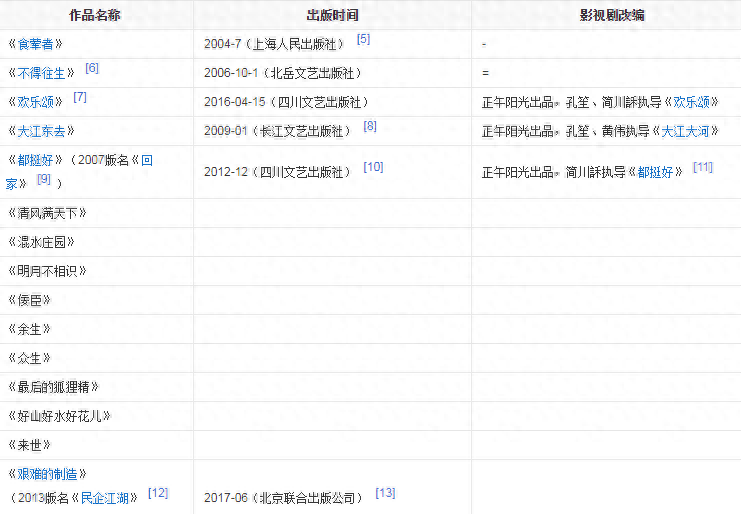Image resolution: width=741 pixels, height=514 pixels.
Task: Open footnote [6] next to 《不得往生》
Action: coord(92,68)
